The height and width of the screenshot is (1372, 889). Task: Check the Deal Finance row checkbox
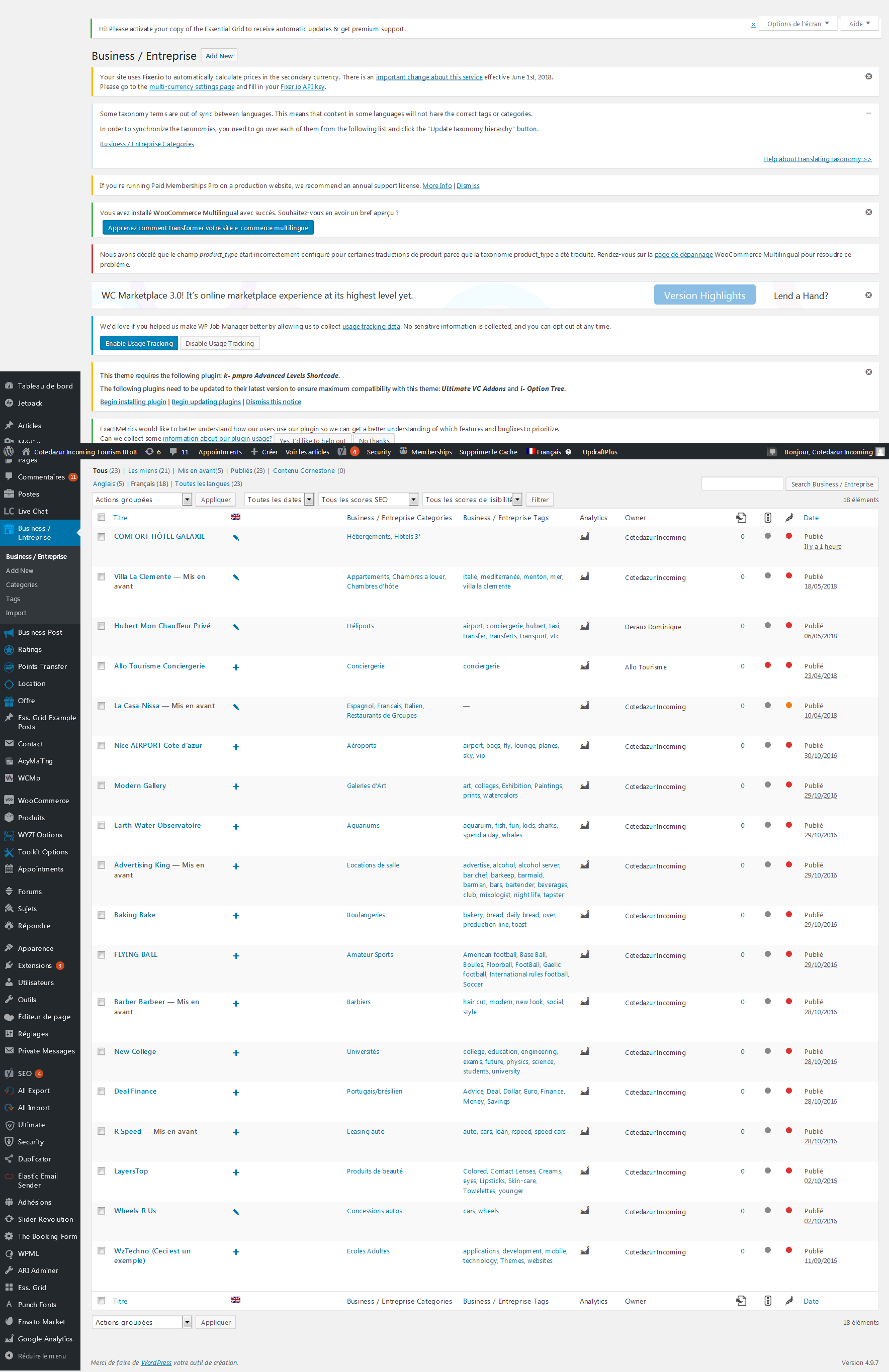[x=101, y=1092]
